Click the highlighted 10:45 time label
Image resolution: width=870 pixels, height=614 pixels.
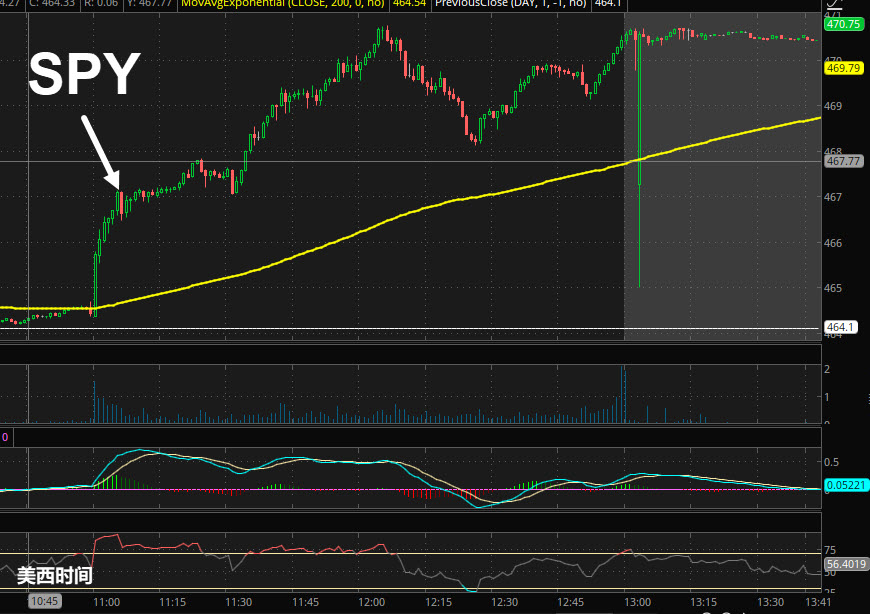[x=44, y=601]
